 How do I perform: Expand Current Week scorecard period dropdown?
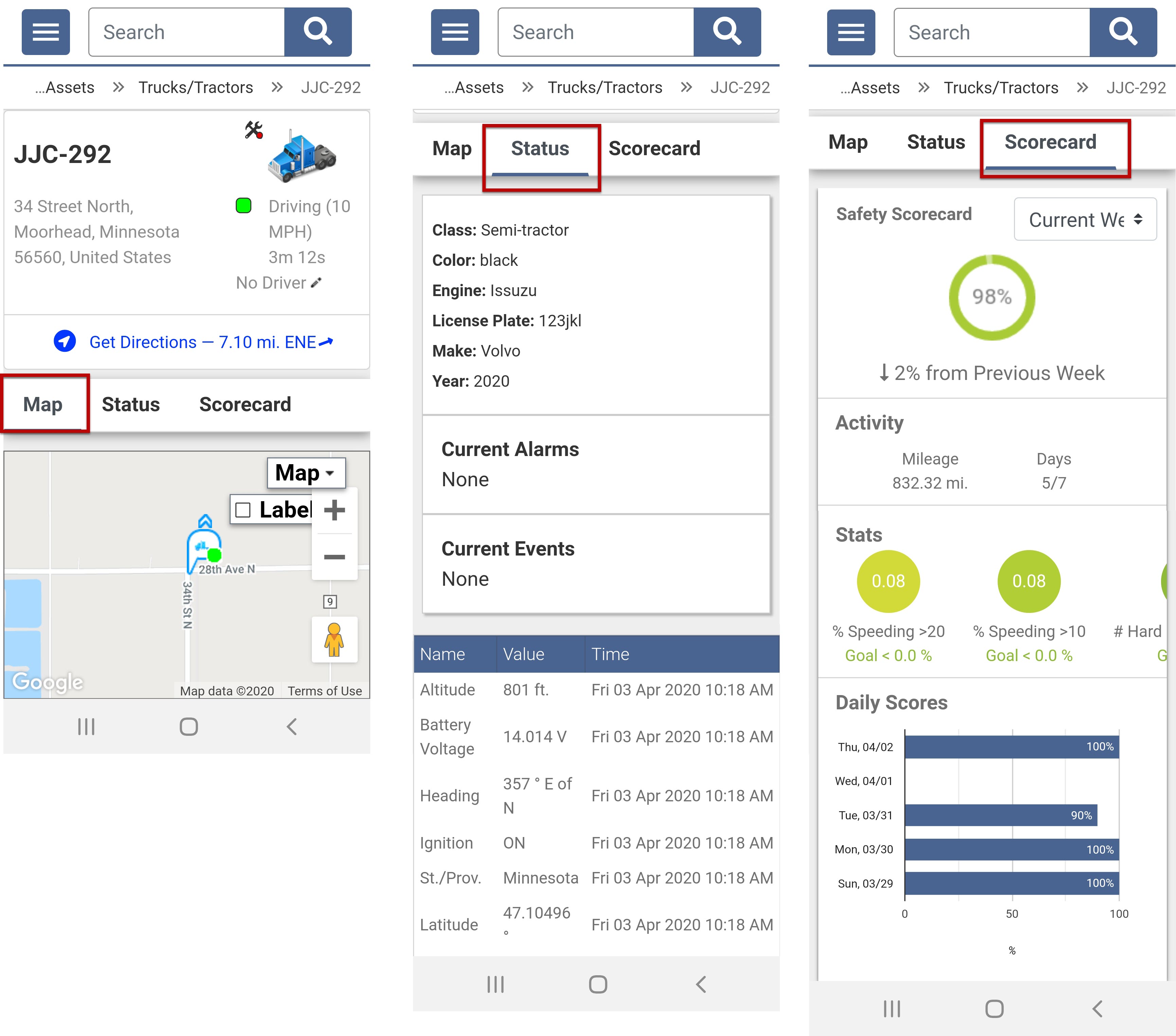tap(1085, 220)
